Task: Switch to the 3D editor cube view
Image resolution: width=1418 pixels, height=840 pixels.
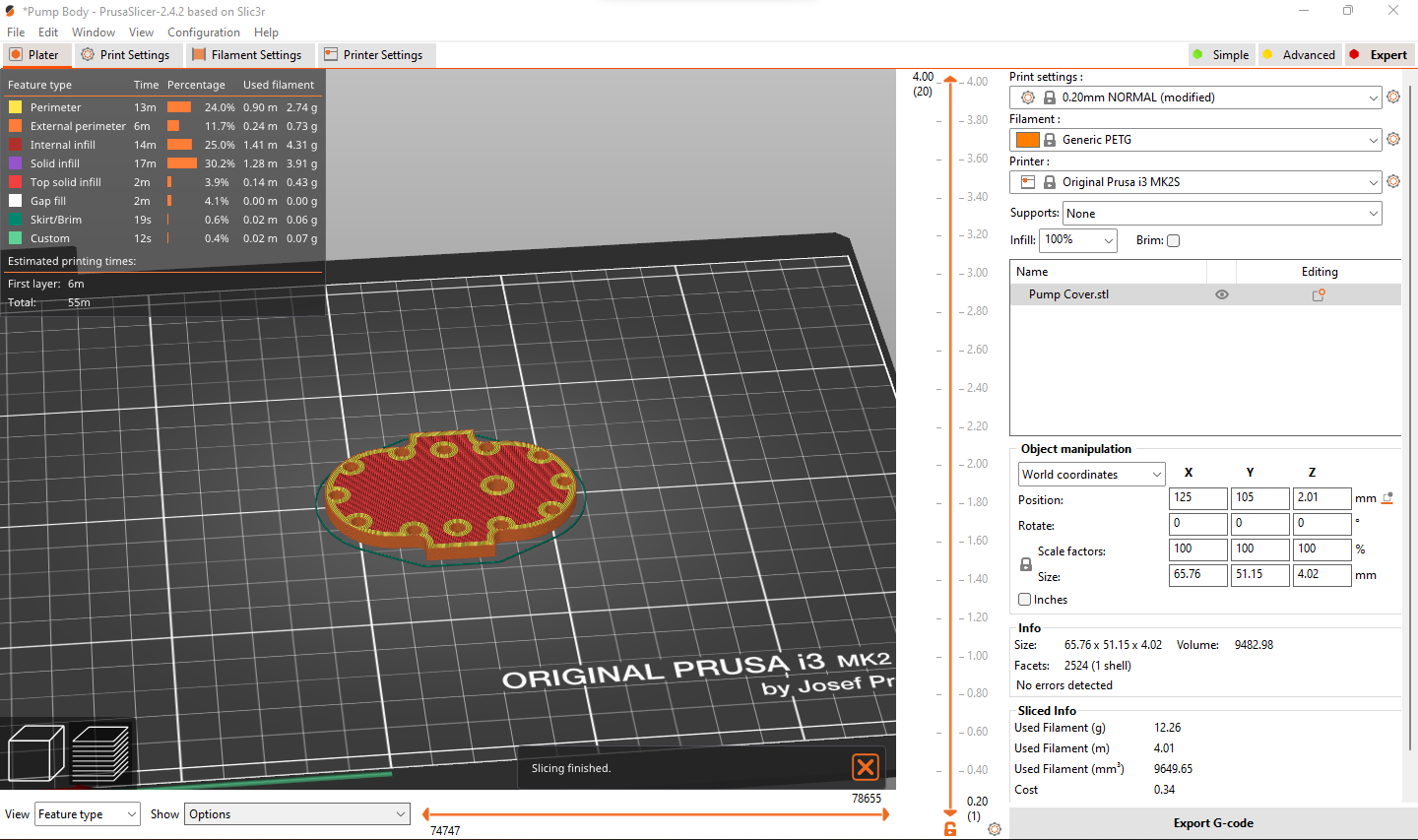Action: pos(36,753)
